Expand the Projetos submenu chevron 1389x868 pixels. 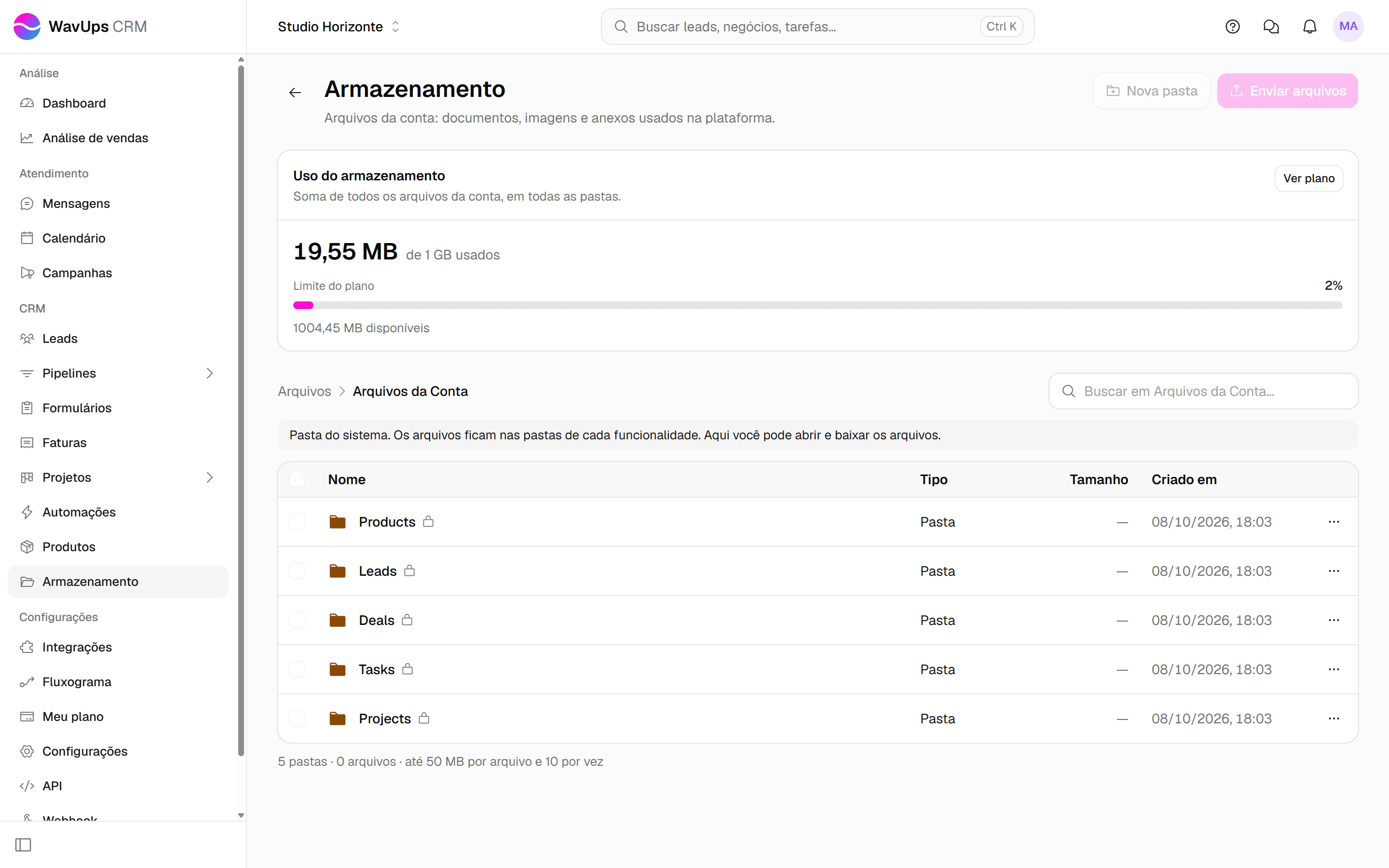click(x=209, y=477)
